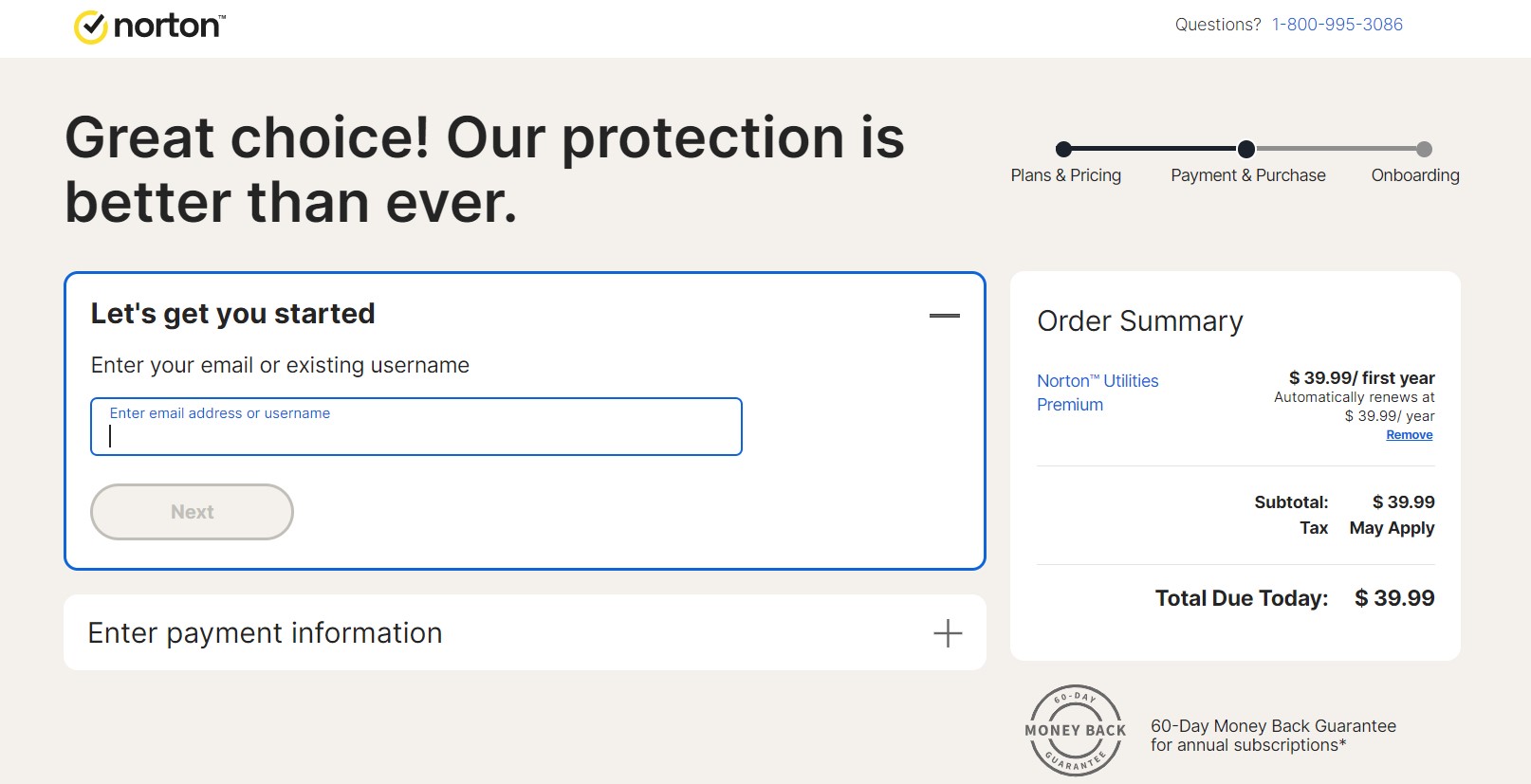The width and height of the screenshot is (1531, 784).
Task: Click the Order Summary heading
Action: point(1139,321)
